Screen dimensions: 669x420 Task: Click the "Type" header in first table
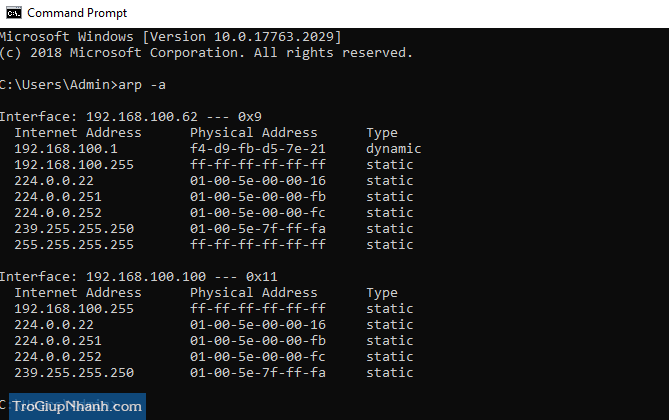[381, 132]
